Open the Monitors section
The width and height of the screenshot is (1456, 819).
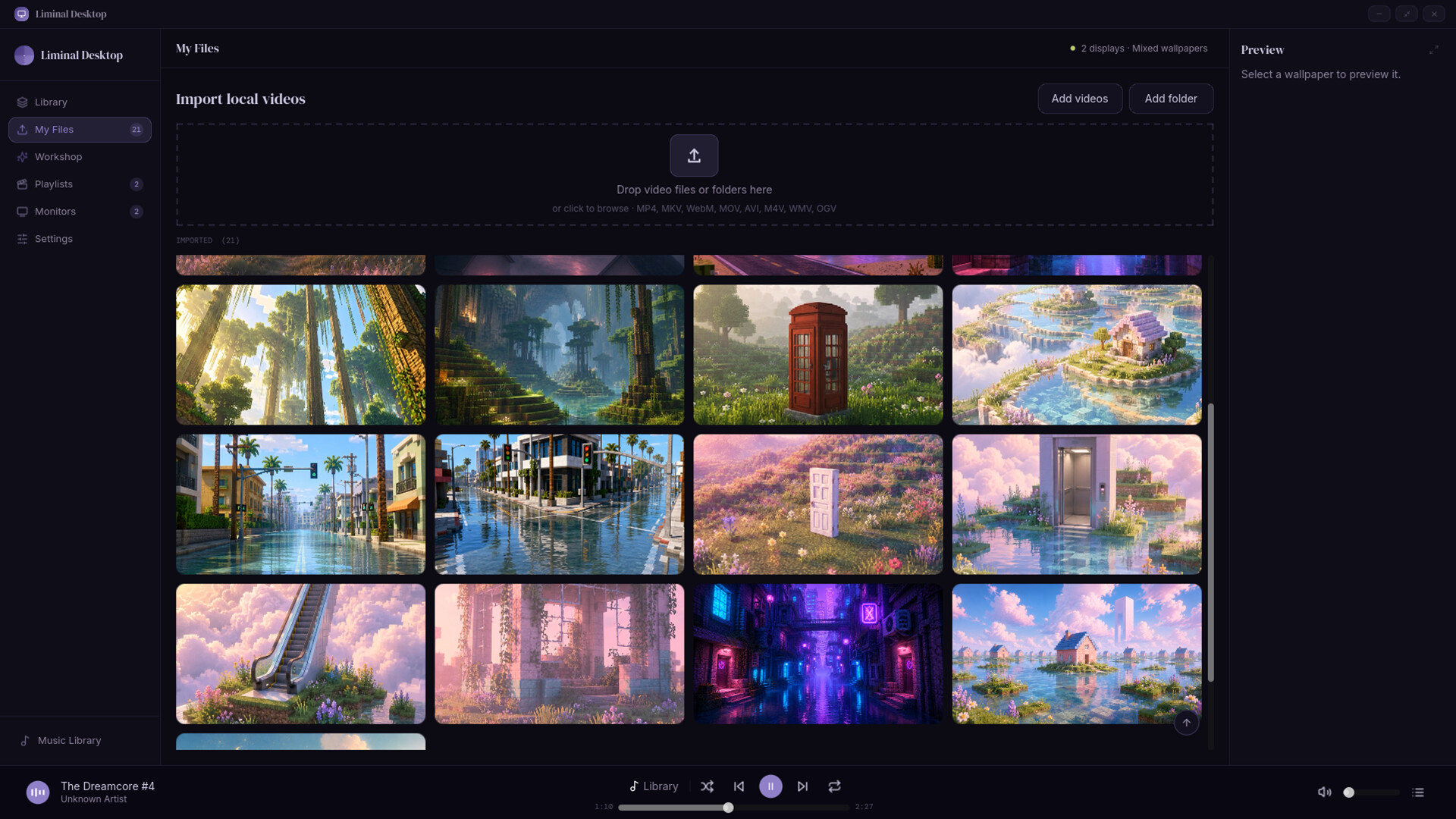click(80, 212)
